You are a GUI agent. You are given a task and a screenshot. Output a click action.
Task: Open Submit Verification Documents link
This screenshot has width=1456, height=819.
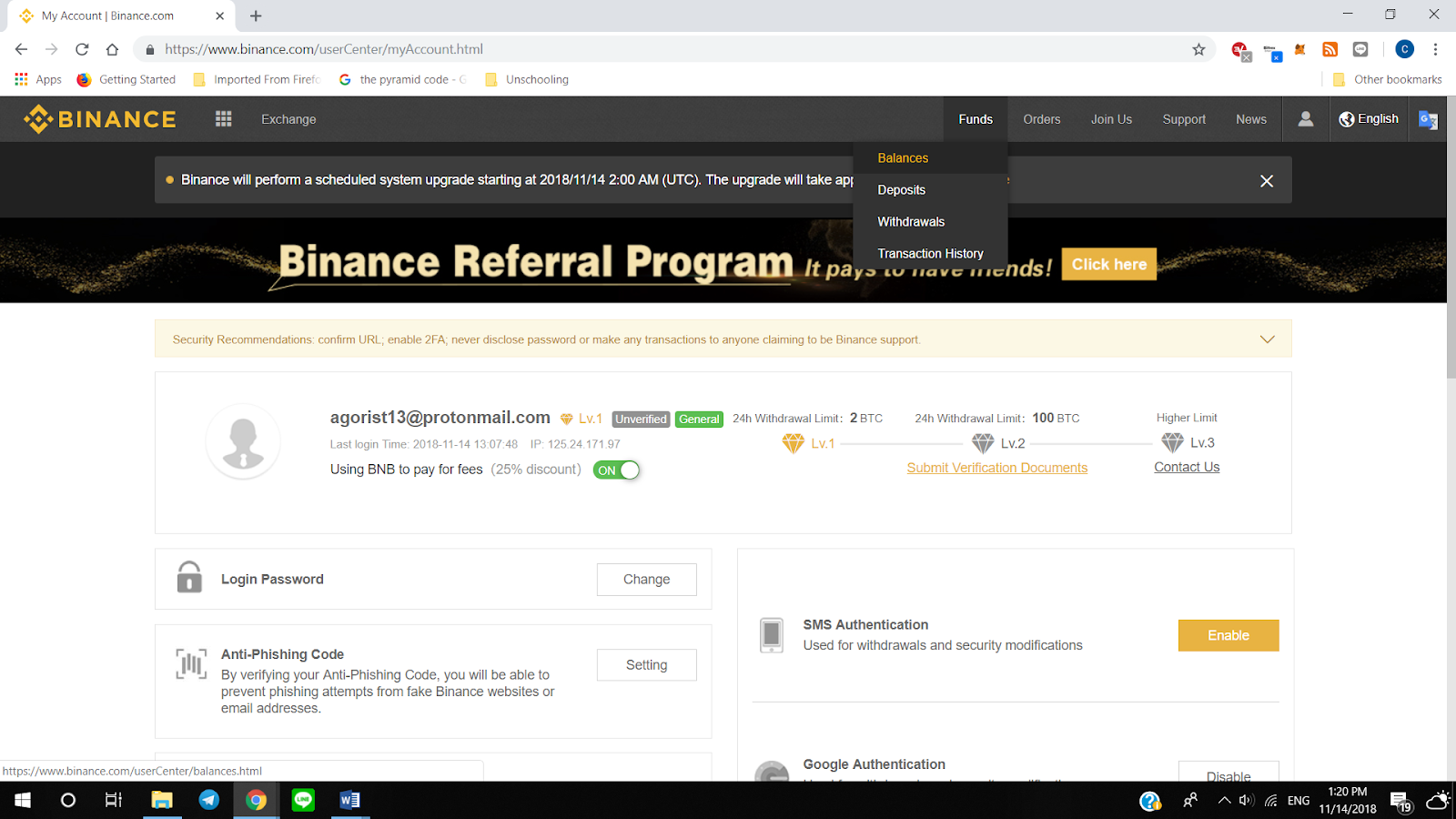pos(997,468)
